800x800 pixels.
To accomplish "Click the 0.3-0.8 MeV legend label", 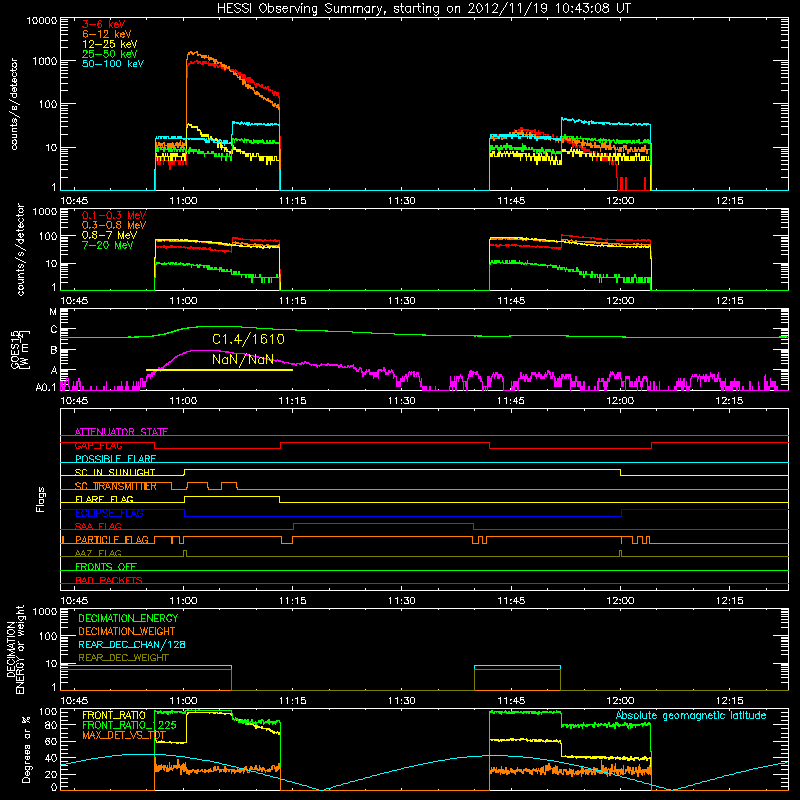I will pyautogui.click(x=114, y=226).
